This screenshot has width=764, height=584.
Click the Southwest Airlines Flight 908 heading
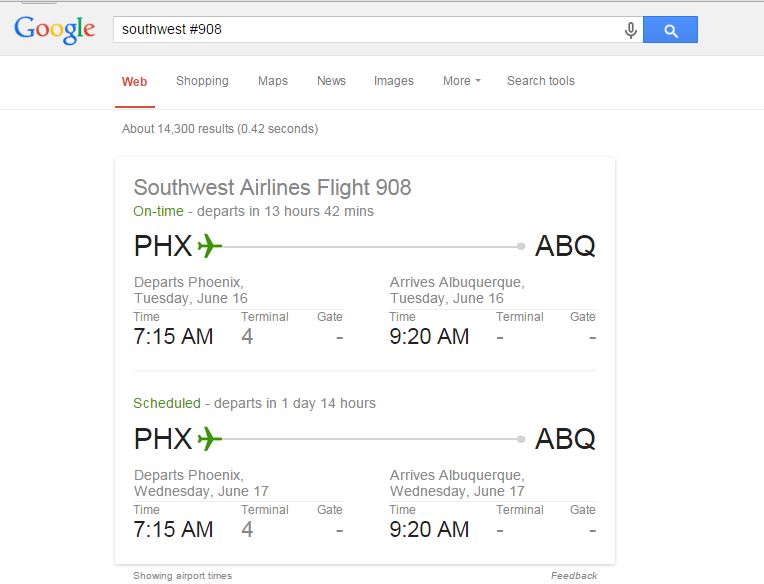coord(272,188)
